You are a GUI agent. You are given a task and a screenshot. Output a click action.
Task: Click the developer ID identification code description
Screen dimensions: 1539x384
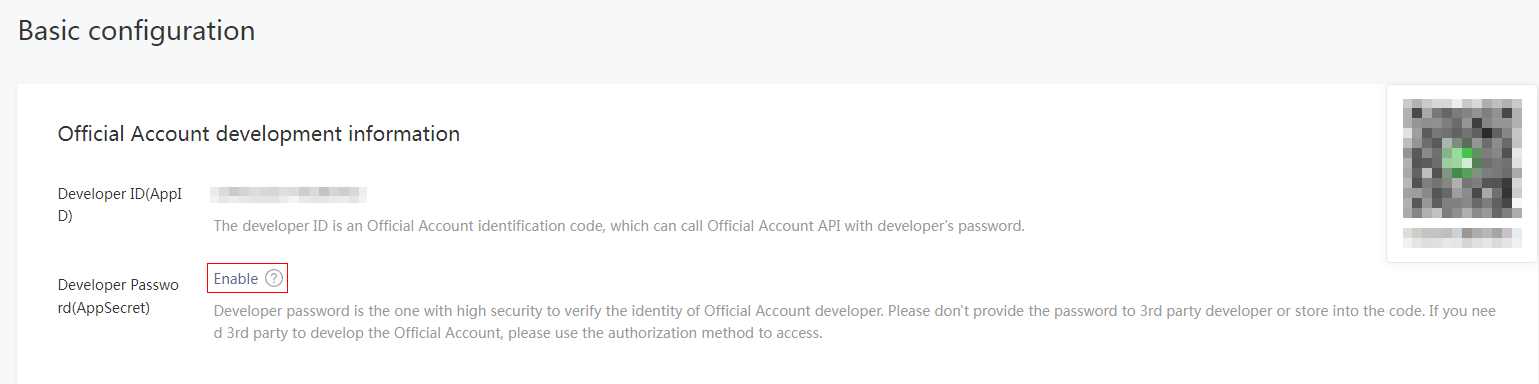pyautogui.click(x=619, y=226)
